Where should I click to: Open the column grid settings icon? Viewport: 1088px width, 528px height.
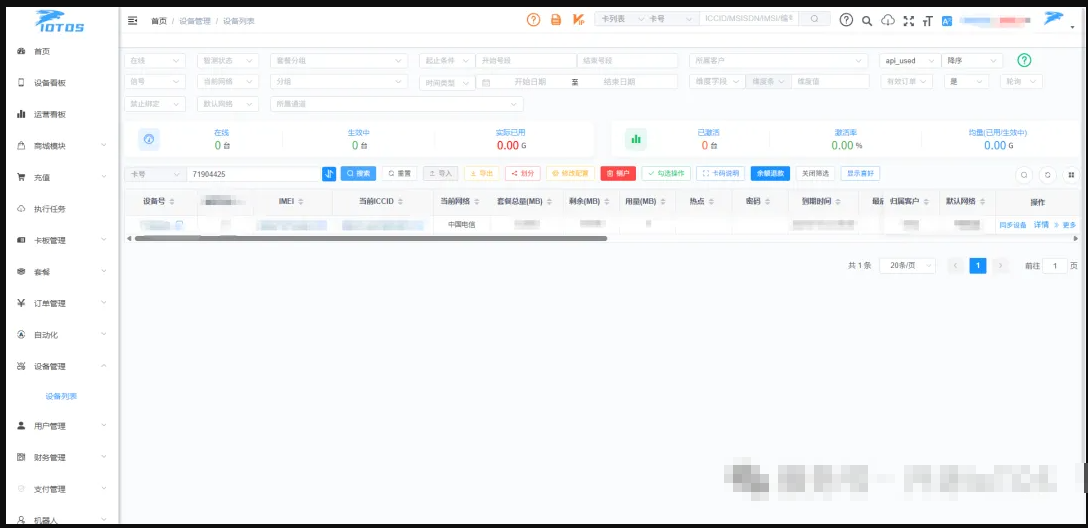pyautogui.click(x=1071, y=175)
